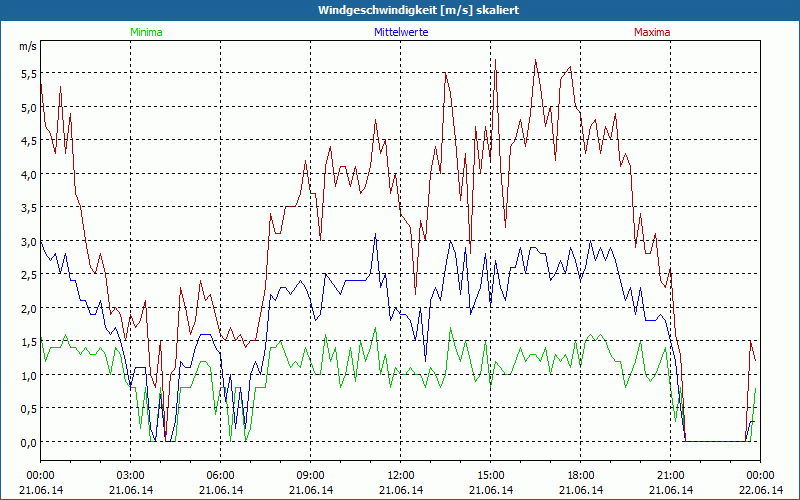800x500 pixels.
Task: Click the red Maxima legend label
Action: [x=652, y=32]
